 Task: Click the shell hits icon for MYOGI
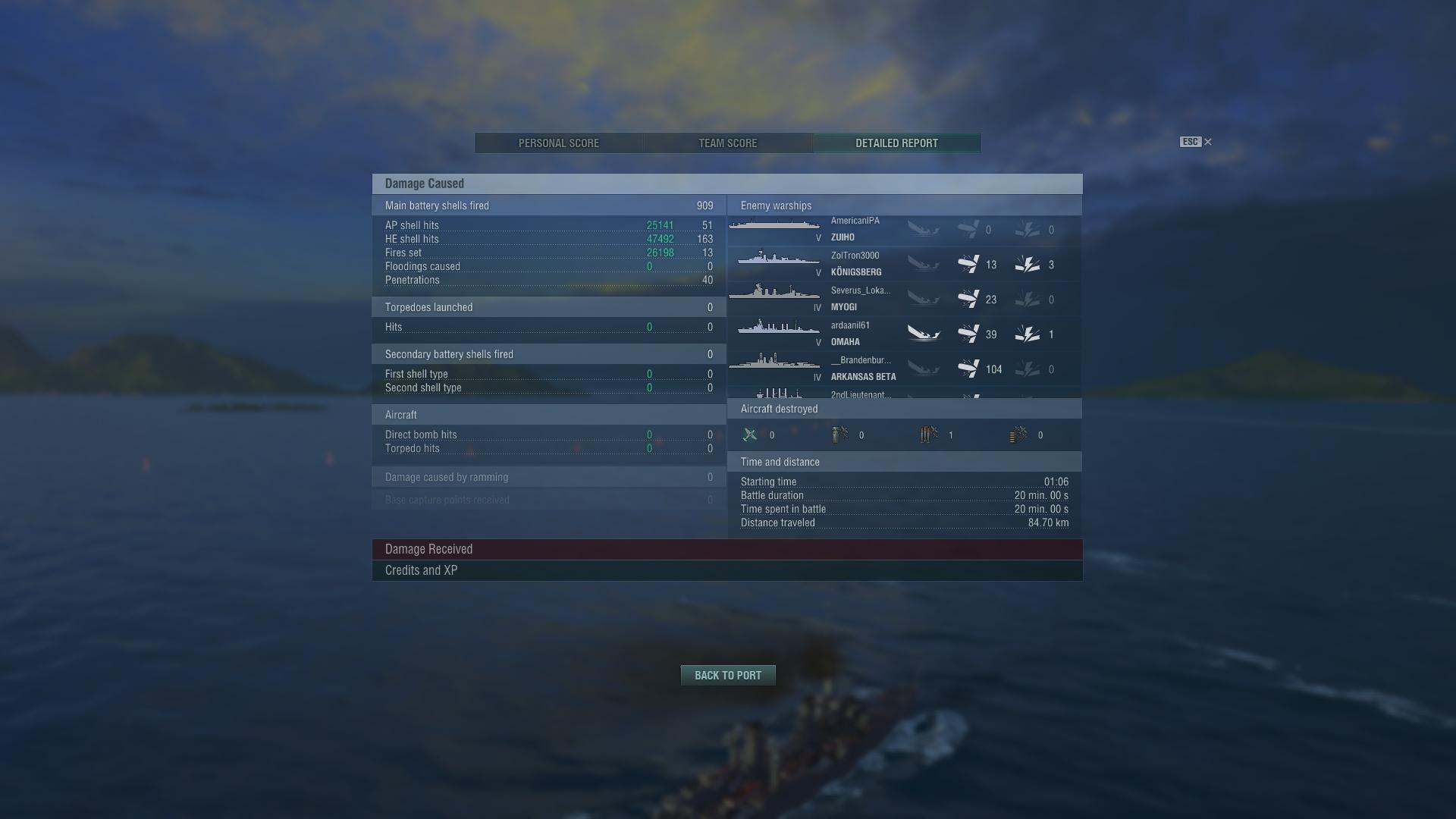point(968,299)
